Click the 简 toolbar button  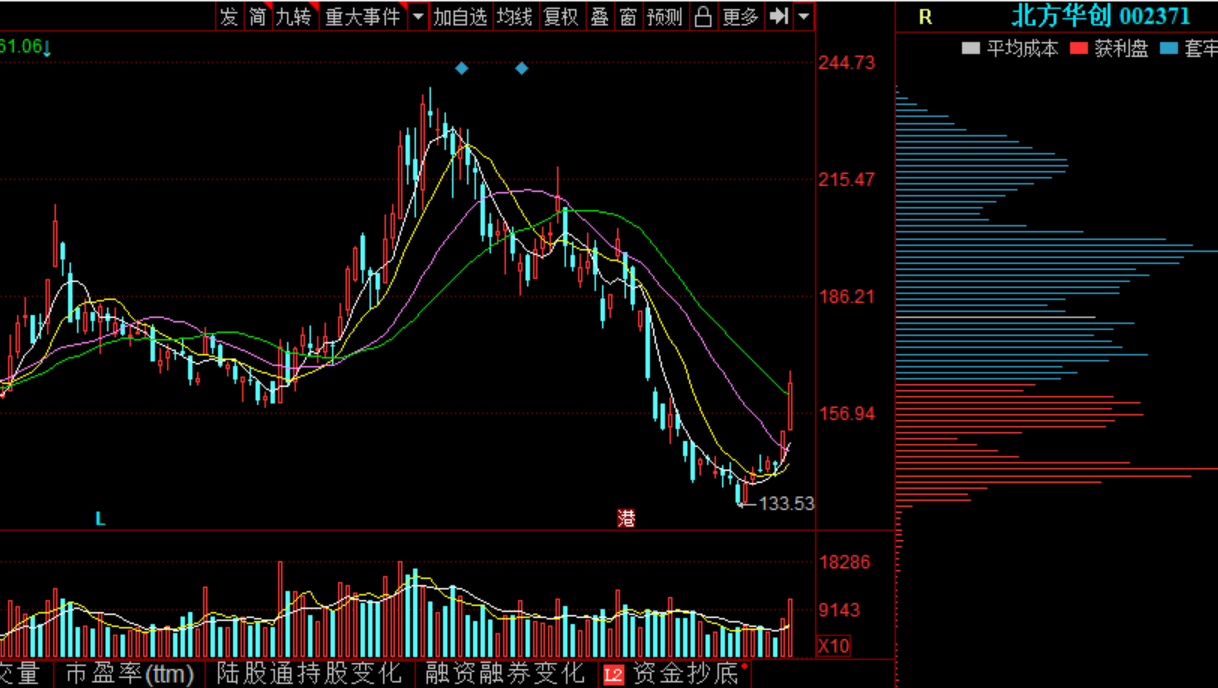258,16
